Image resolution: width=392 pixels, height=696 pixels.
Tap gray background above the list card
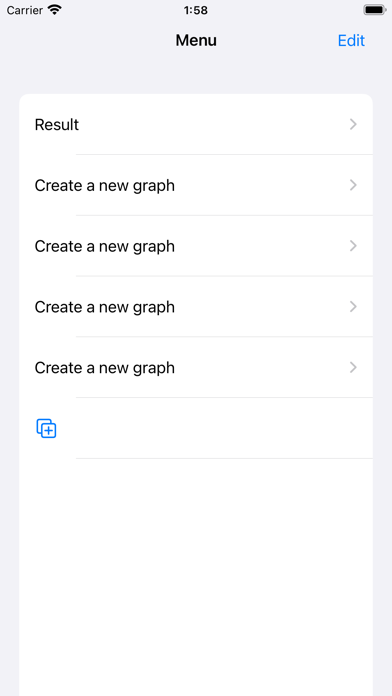tap(196, 75)
